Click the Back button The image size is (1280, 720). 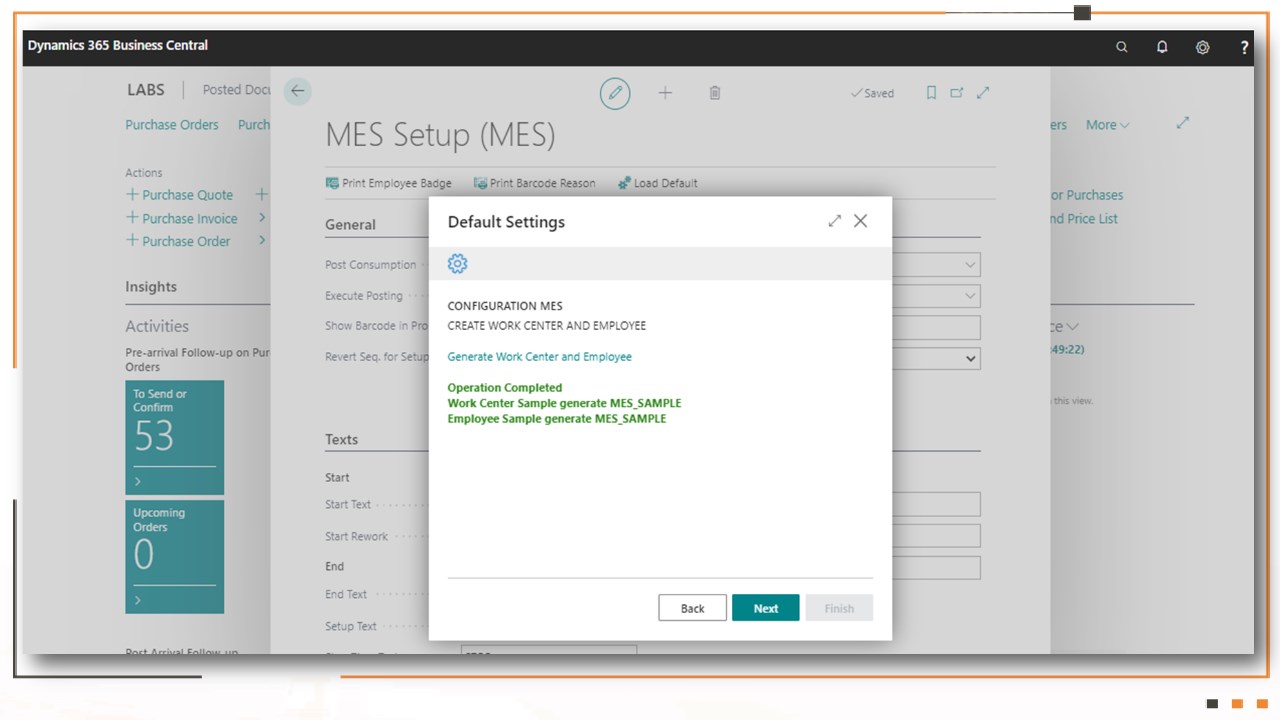coord(692,608)
